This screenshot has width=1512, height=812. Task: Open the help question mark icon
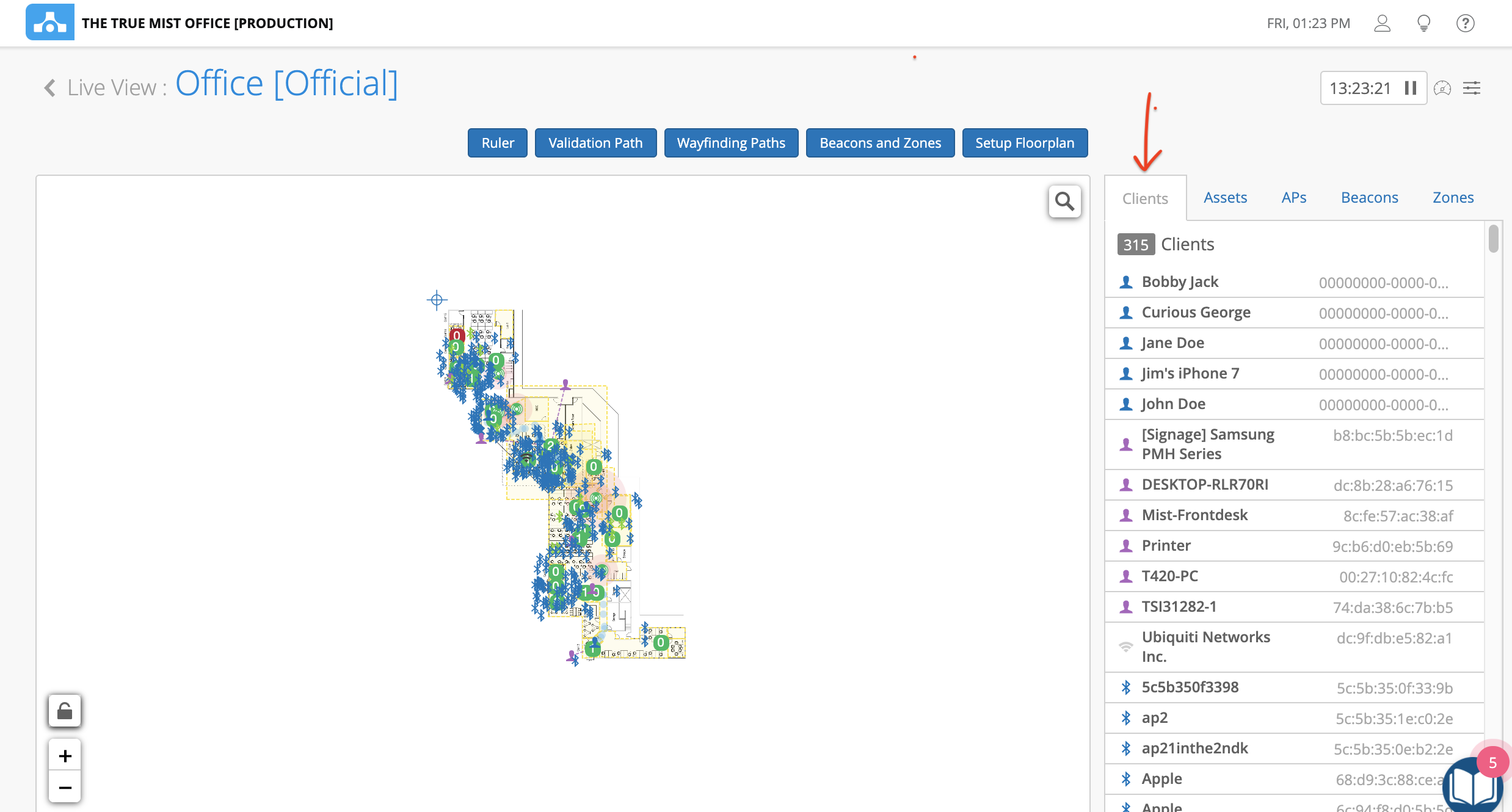1465,23
